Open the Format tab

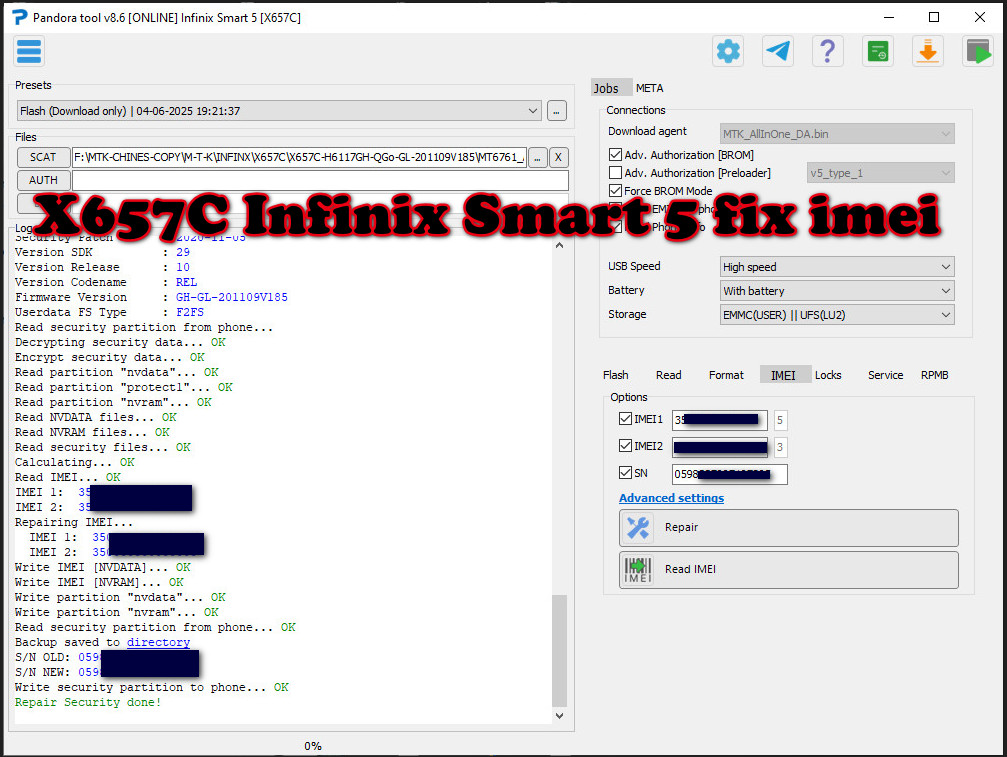[726, 375]
